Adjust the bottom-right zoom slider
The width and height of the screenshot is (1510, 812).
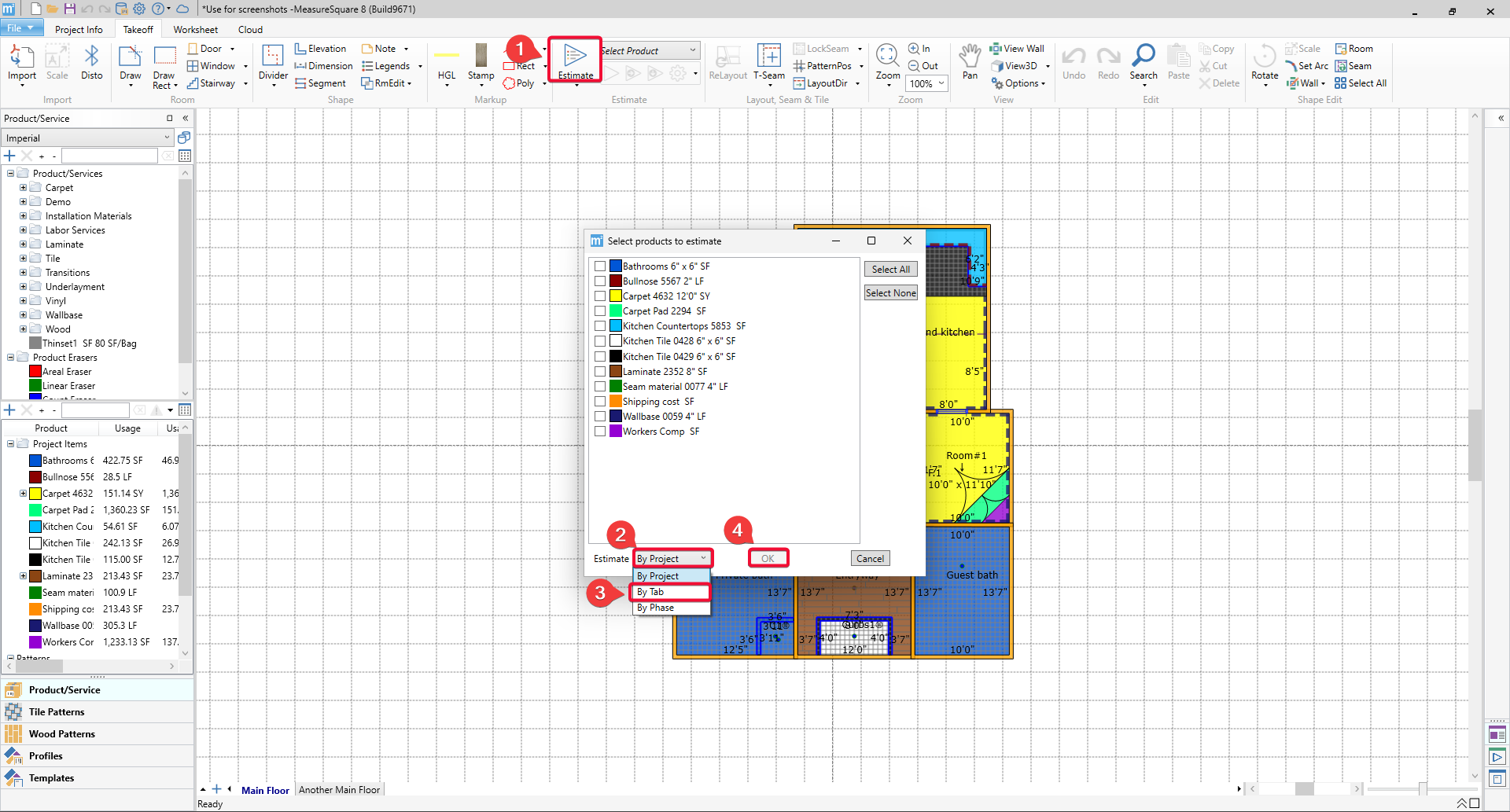[1422, 788]
